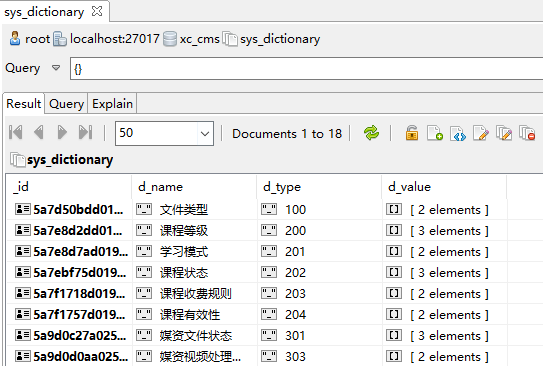Click the collection icon beside bold sys_dictionary heading
Image resolution: width=543 pixels, height=366 pixels.
pyautogui.click(x=18, y=159)
